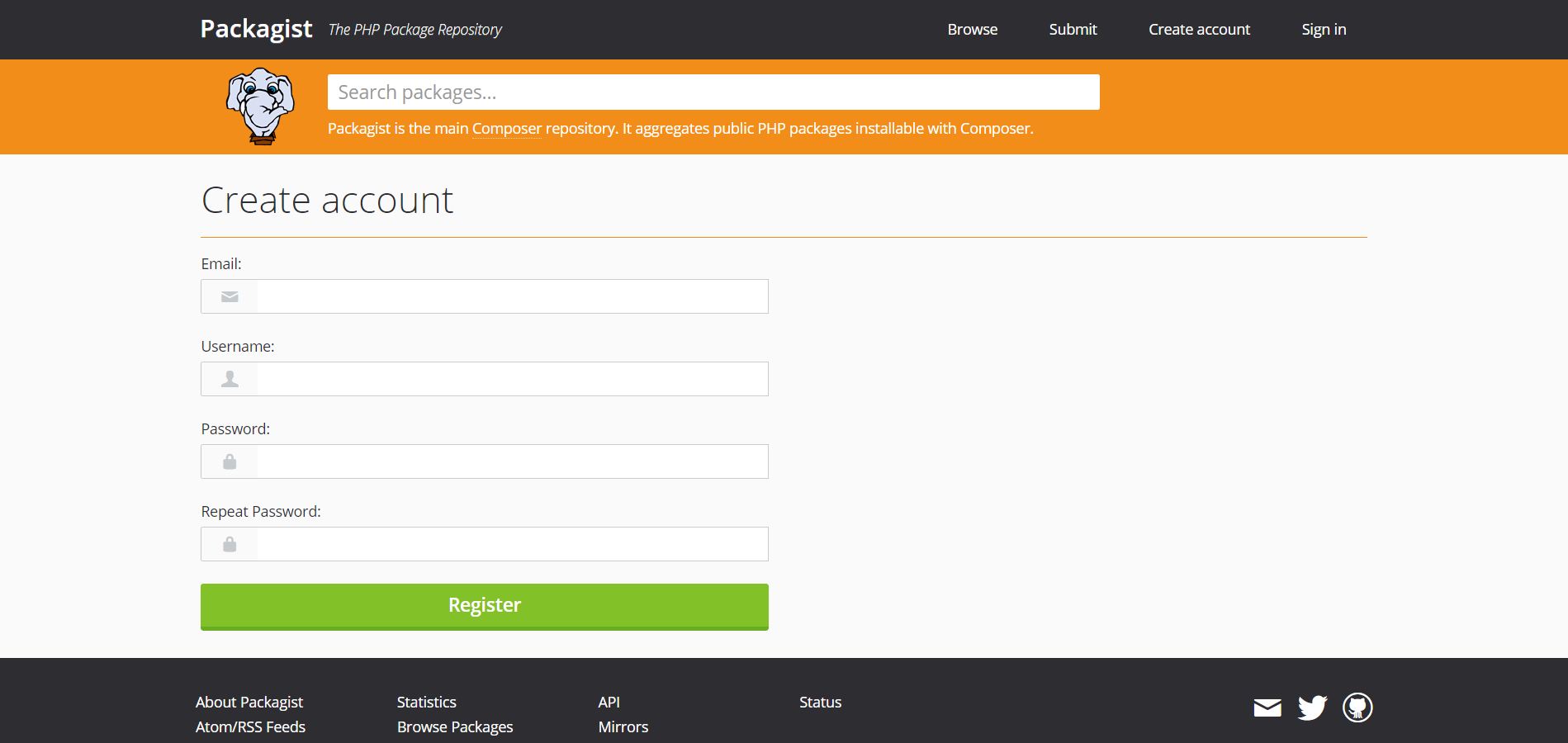Focus the Email input field

[485, 296]
